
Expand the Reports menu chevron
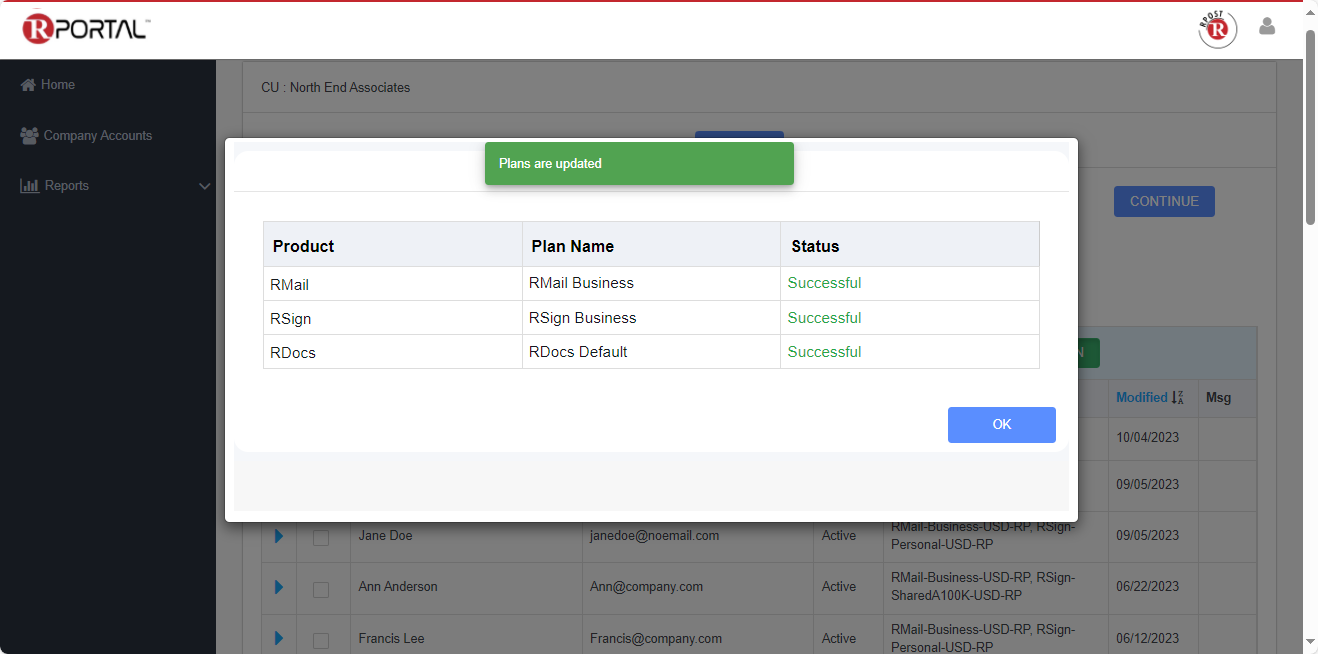click(204, 187)
